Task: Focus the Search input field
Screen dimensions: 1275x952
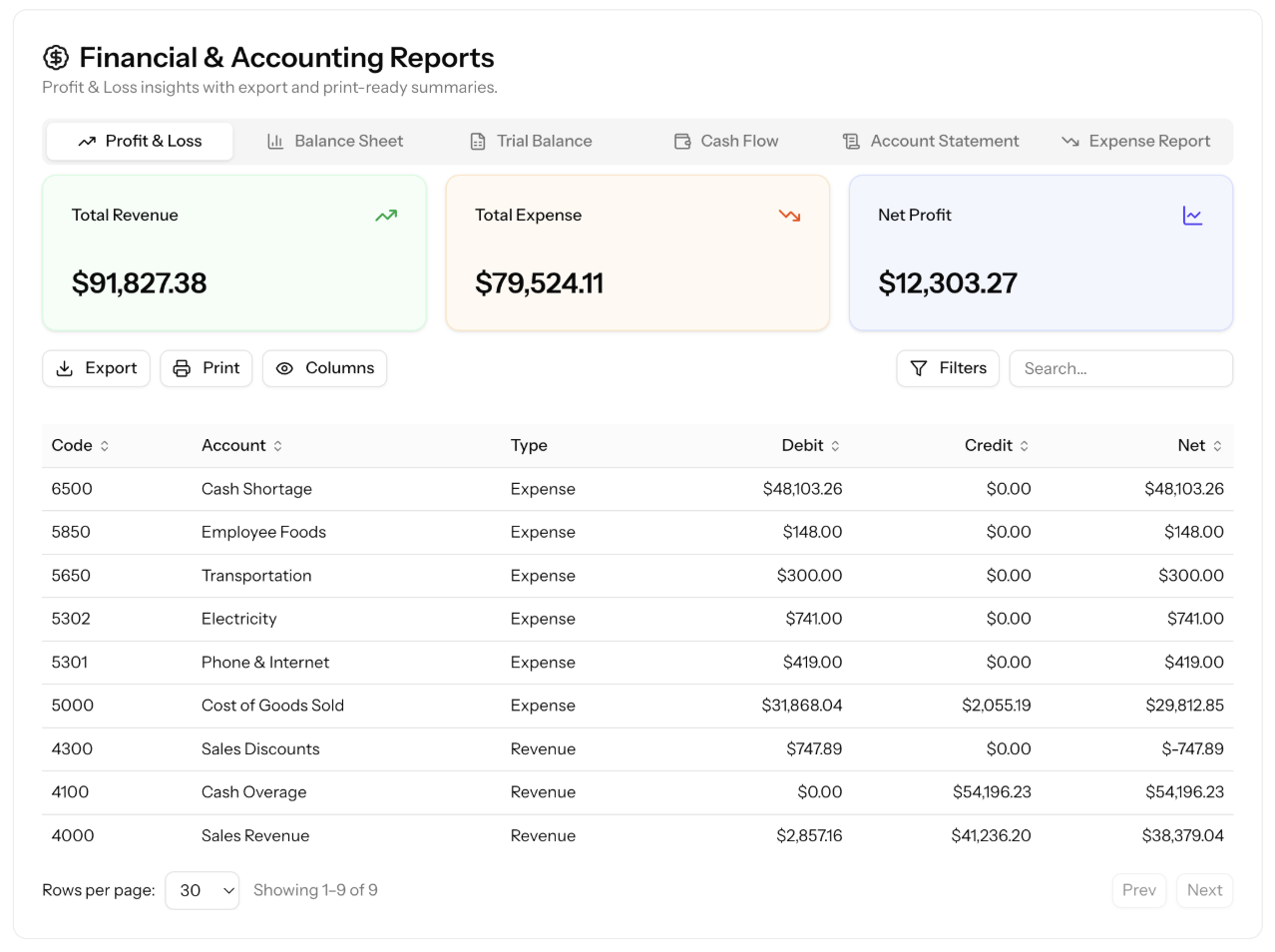Action: [x=1120, y=368]
